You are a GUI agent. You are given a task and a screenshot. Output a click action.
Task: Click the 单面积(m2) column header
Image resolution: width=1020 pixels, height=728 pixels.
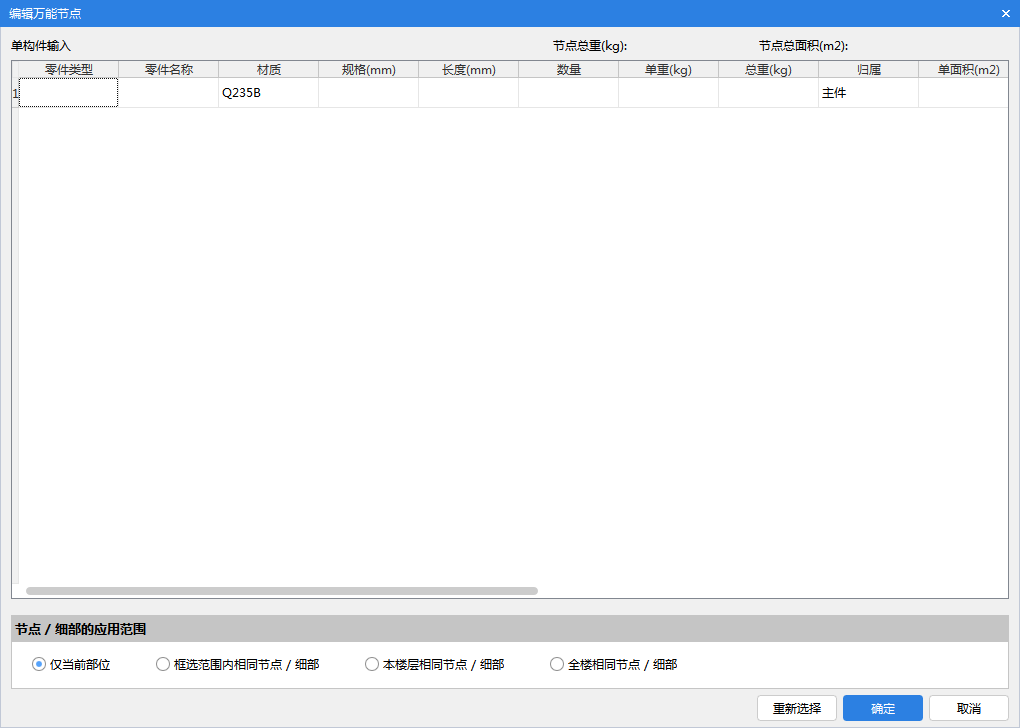(x=963, y=70)
